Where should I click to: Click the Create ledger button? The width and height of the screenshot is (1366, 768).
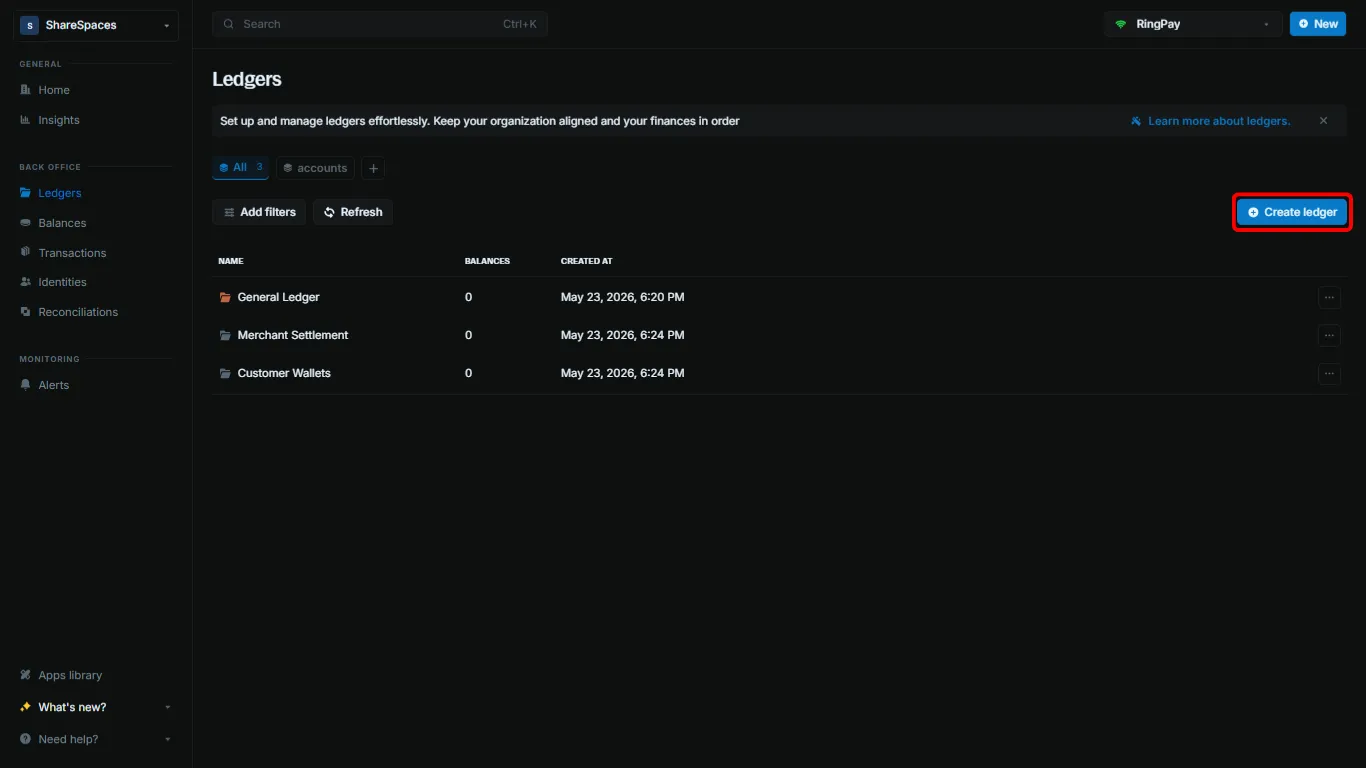[1292, 212]
